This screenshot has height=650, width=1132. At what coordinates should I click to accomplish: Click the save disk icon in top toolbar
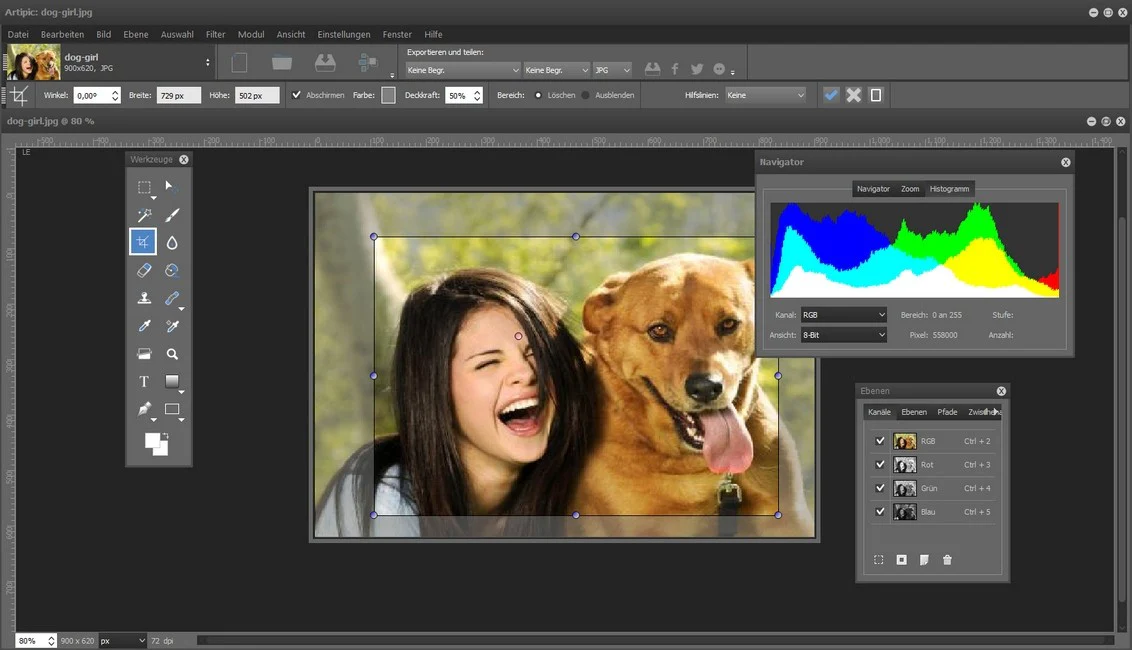325,64
